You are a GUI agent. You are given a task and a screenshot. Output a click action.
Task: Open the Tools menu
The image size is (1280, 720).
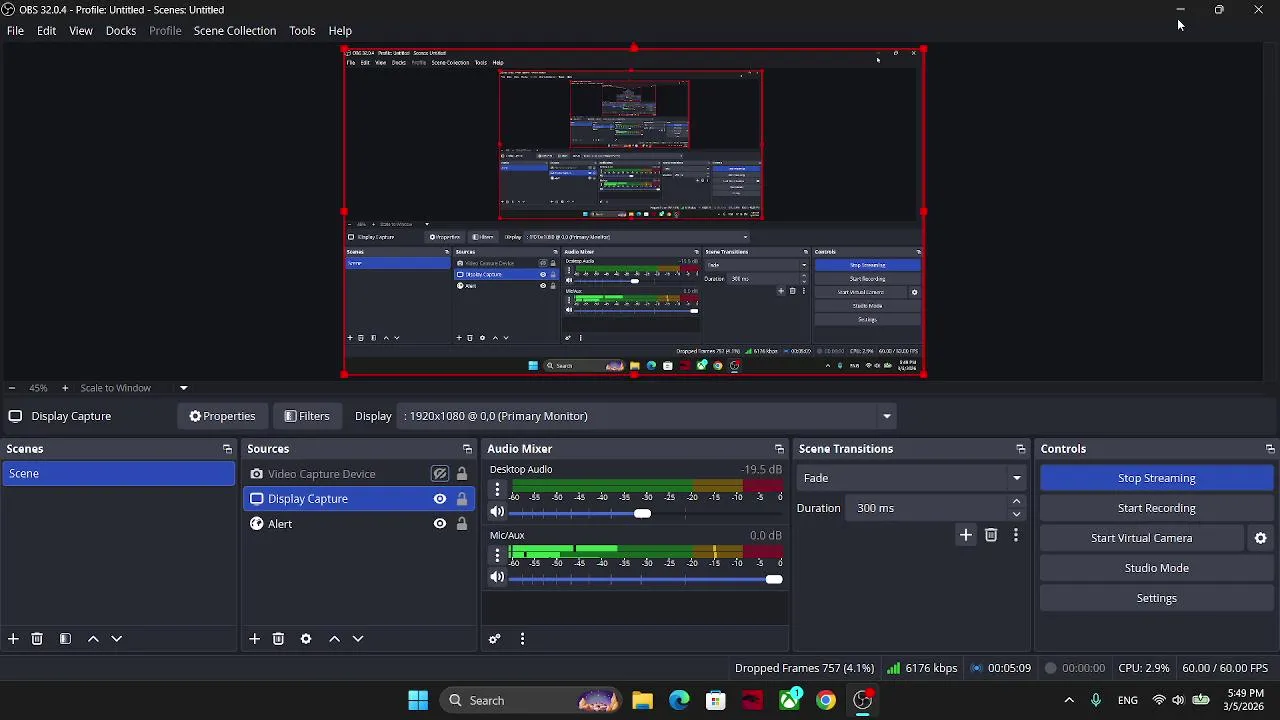tap(302, 31)
